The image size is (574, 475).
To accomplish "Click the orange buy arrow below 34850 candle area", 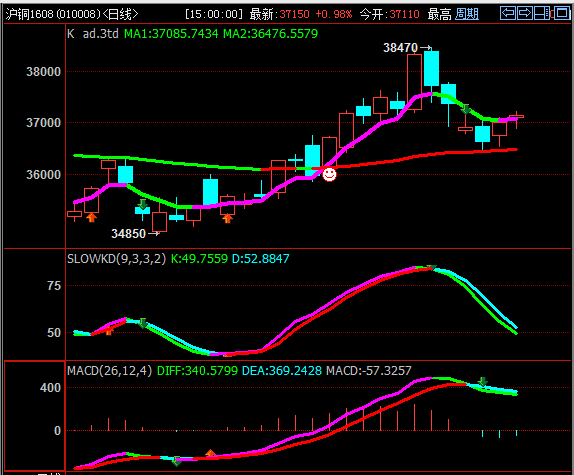I will (92, 217).
